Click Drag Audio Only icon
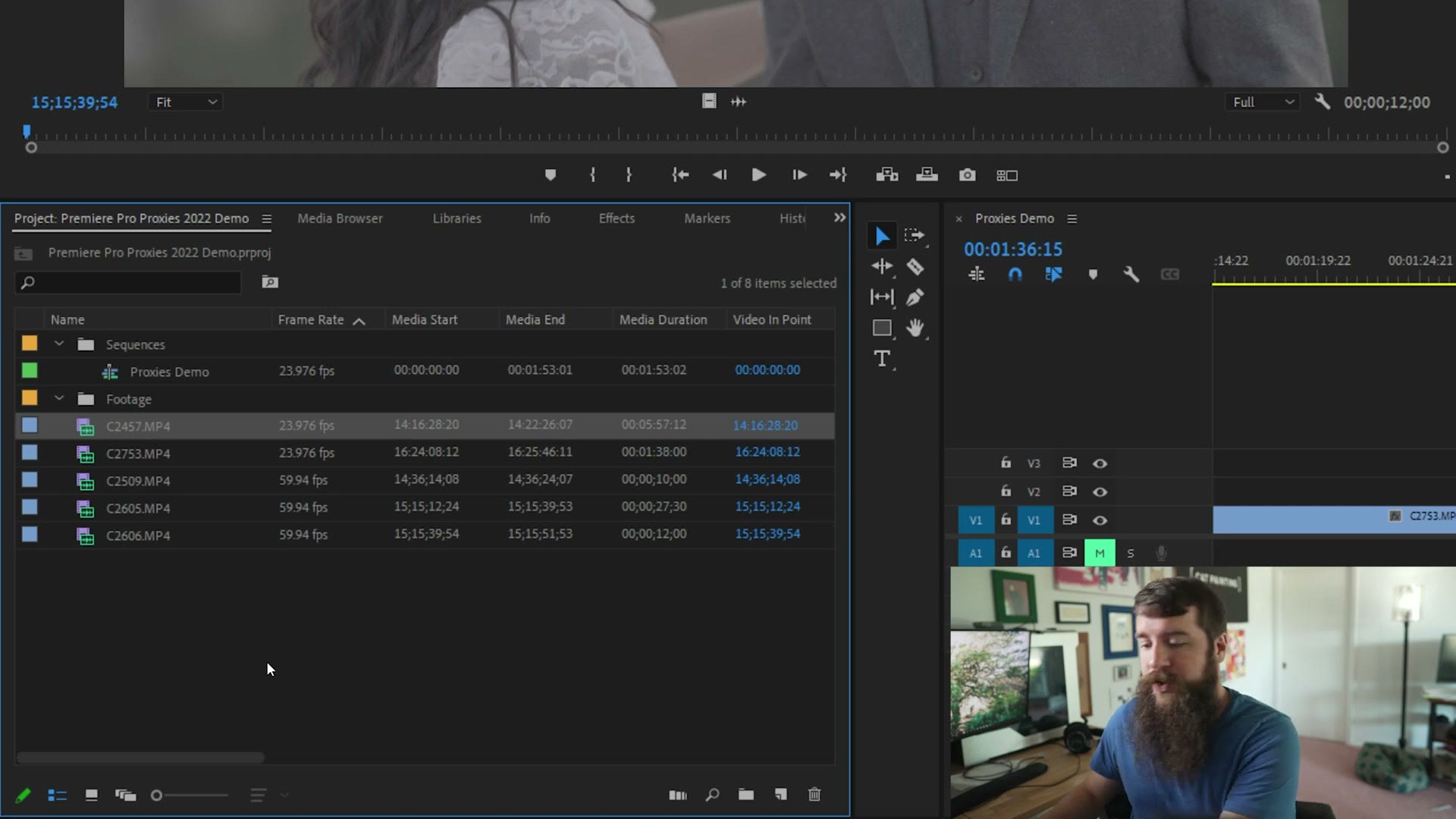The width and height of the screenshot is (1456, 819). (739, 102)
